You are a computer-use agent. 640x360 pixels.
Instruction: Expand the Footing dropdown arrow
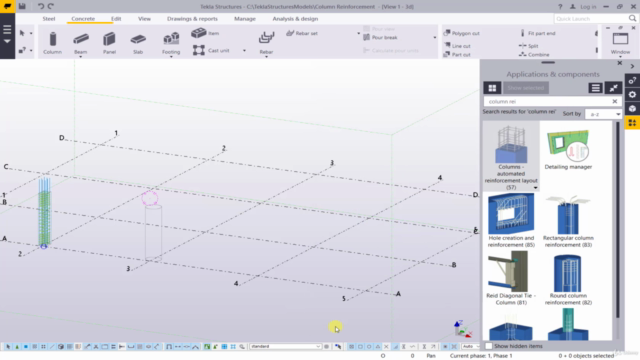[x=171, y=57]
